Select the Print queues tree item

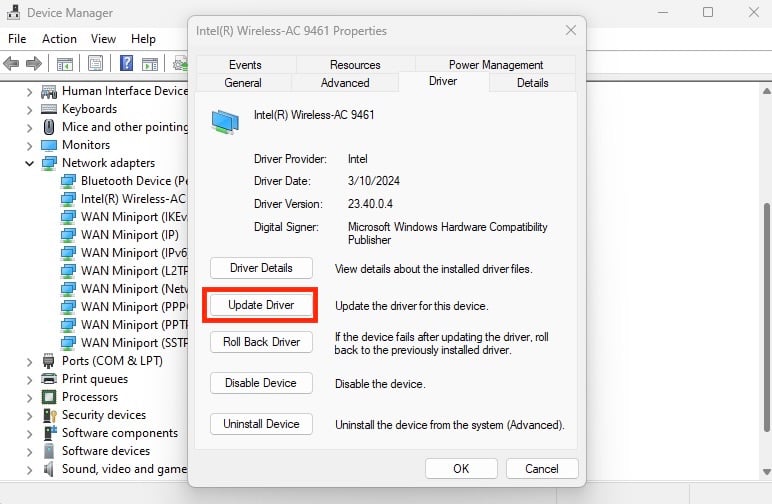point(95,379)
